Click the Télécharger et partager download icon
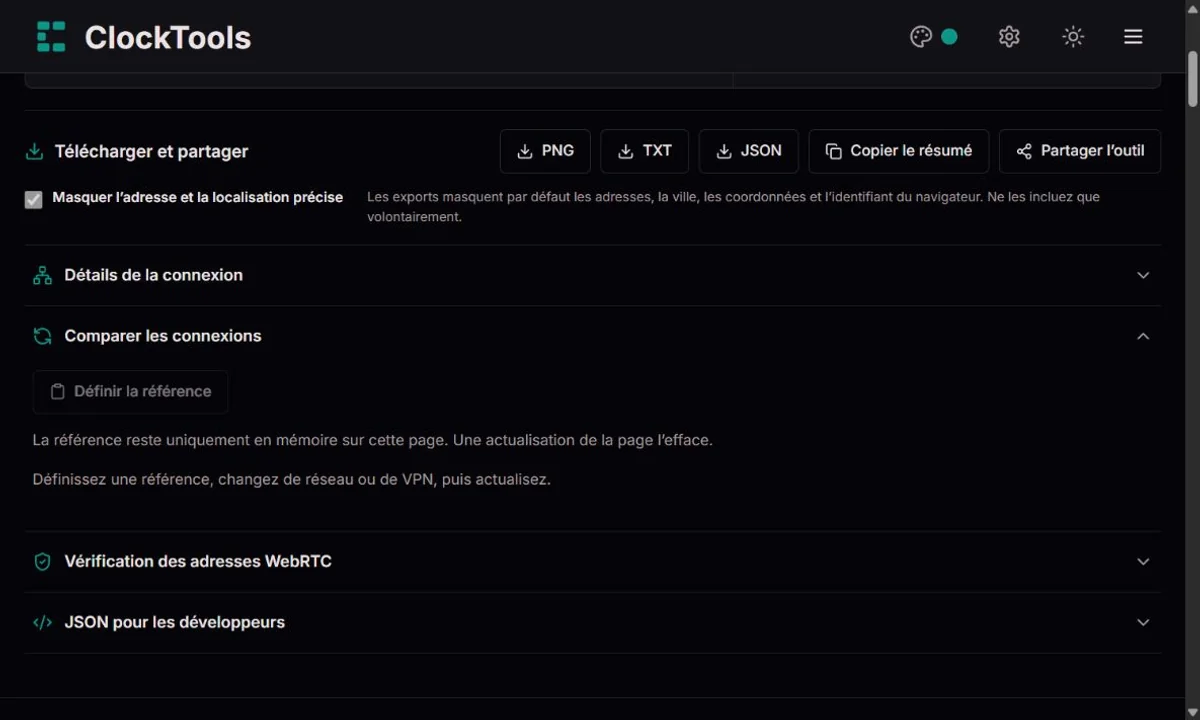 (34, 152)
